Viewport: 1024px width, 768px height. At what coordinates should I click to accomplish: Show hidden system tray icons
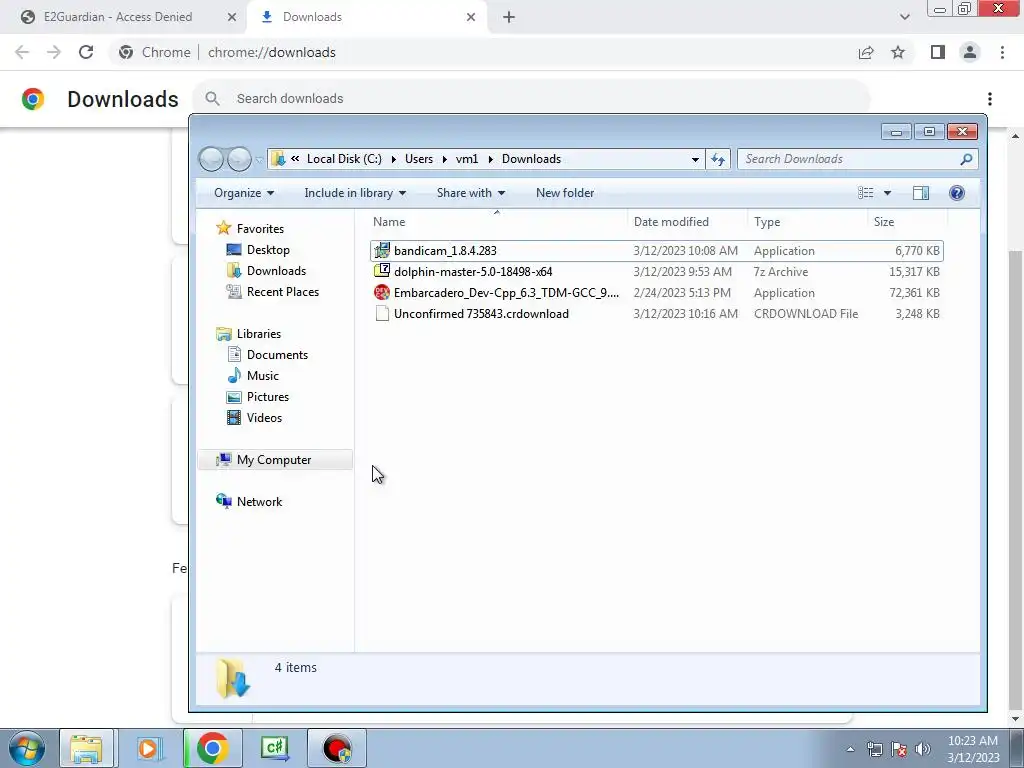point(850,749)
